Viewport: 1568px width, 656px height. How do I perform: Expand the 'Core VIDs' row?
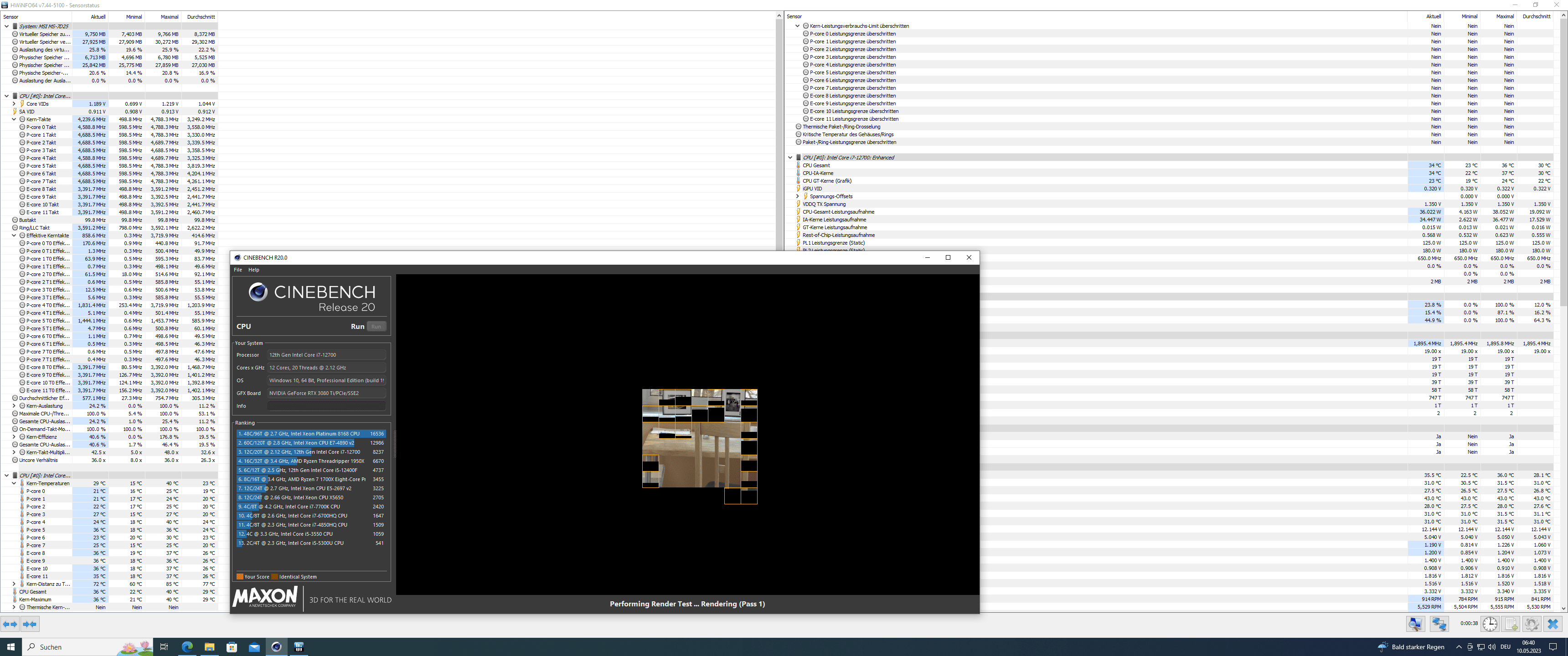[x=14, y=103]
